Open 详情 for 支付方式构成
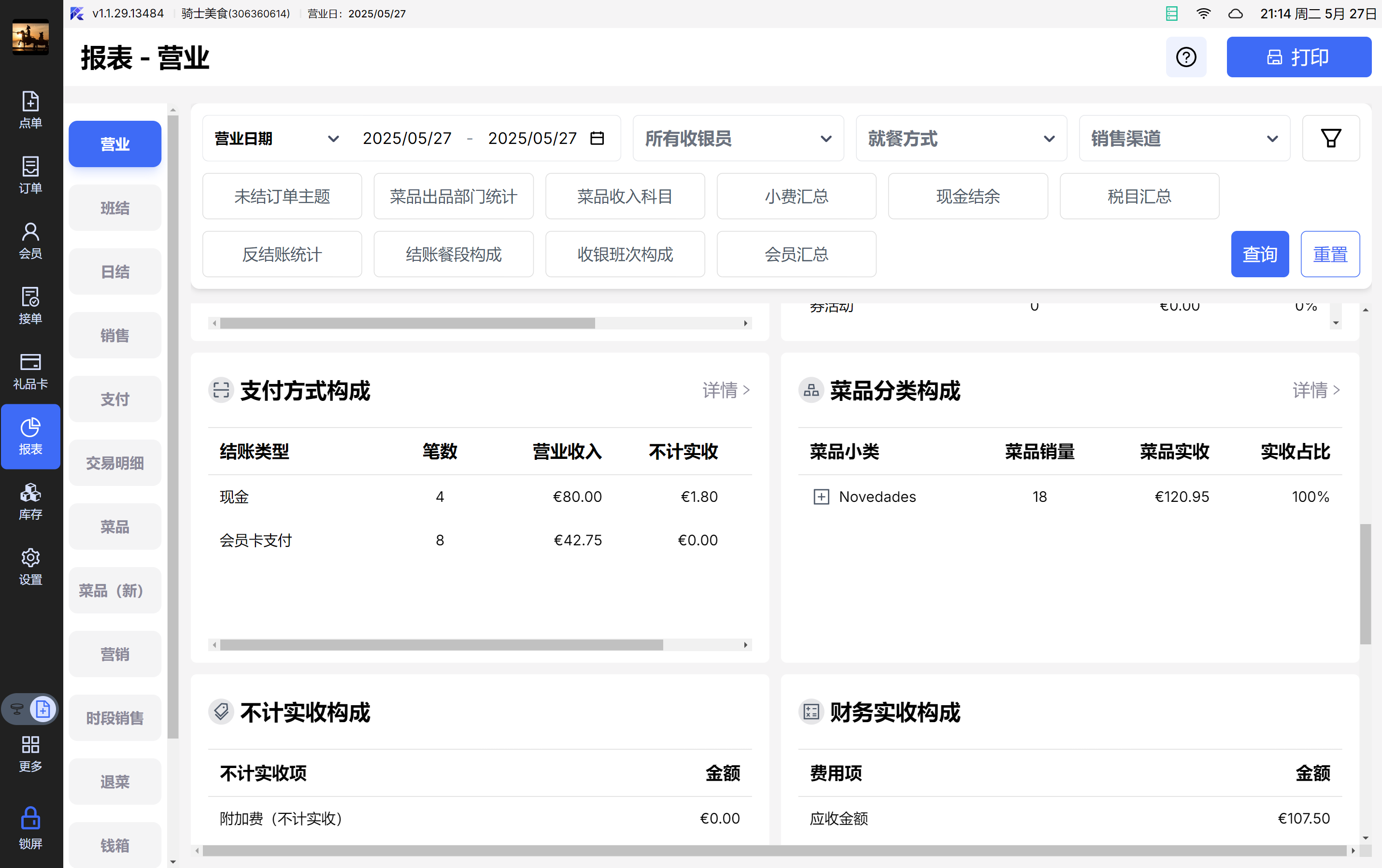This screenshot has height=868, width=1382. point(727,390)
